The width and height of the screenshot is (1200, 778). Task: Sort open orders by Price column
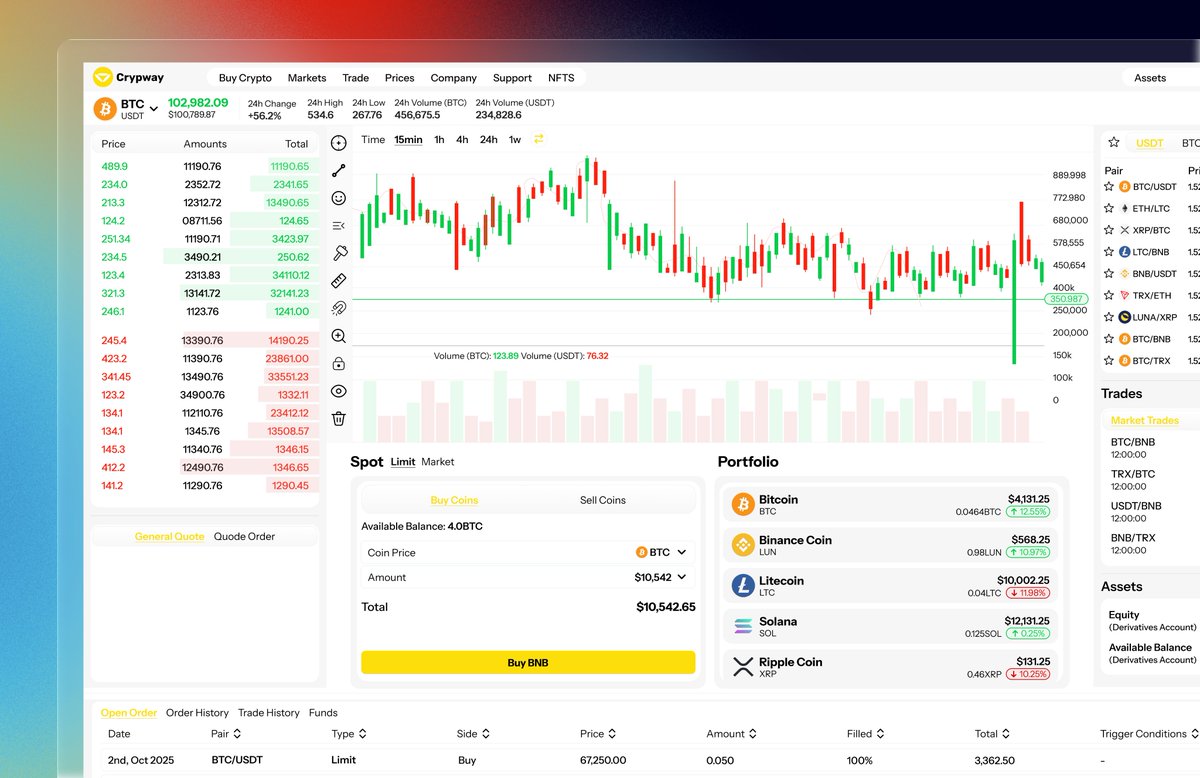point(612,734)
